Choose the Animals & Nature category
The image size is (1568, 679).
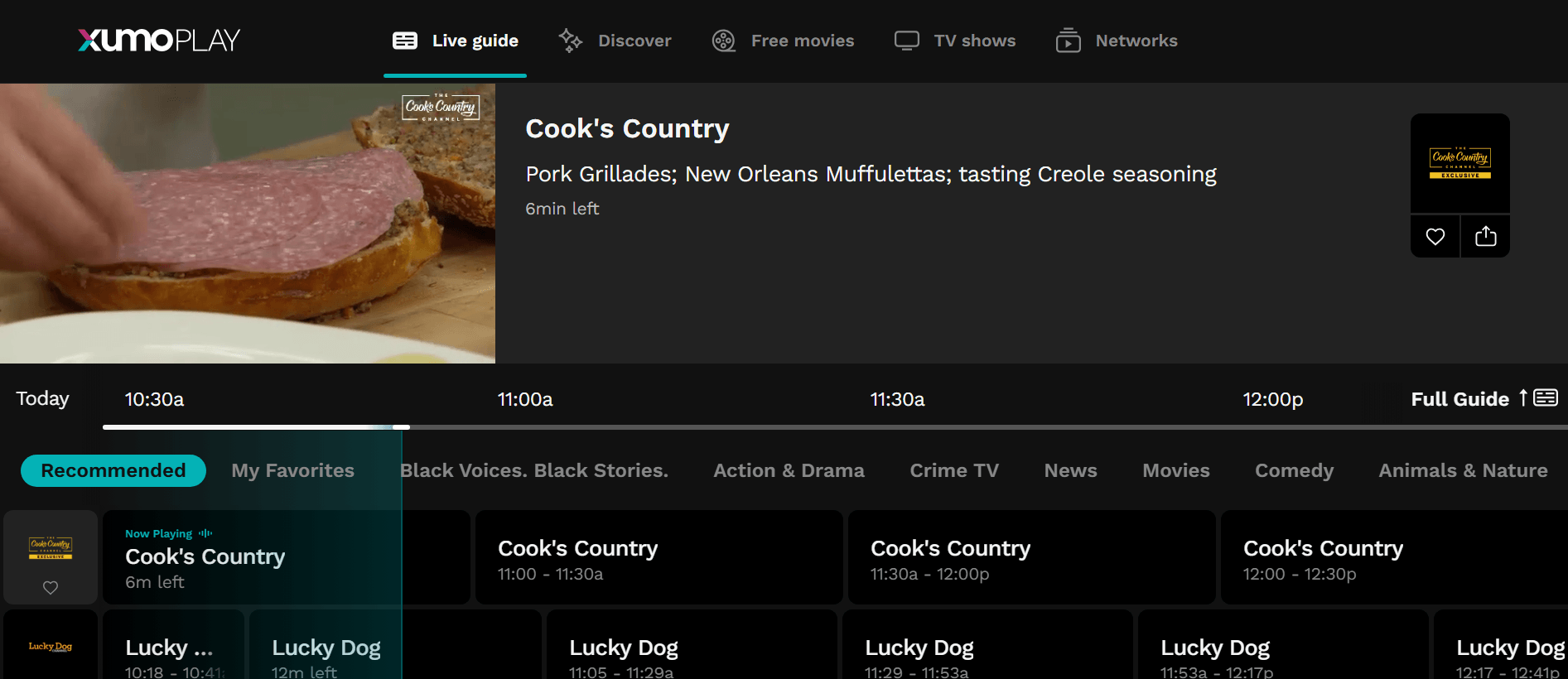pos(1462,470)
